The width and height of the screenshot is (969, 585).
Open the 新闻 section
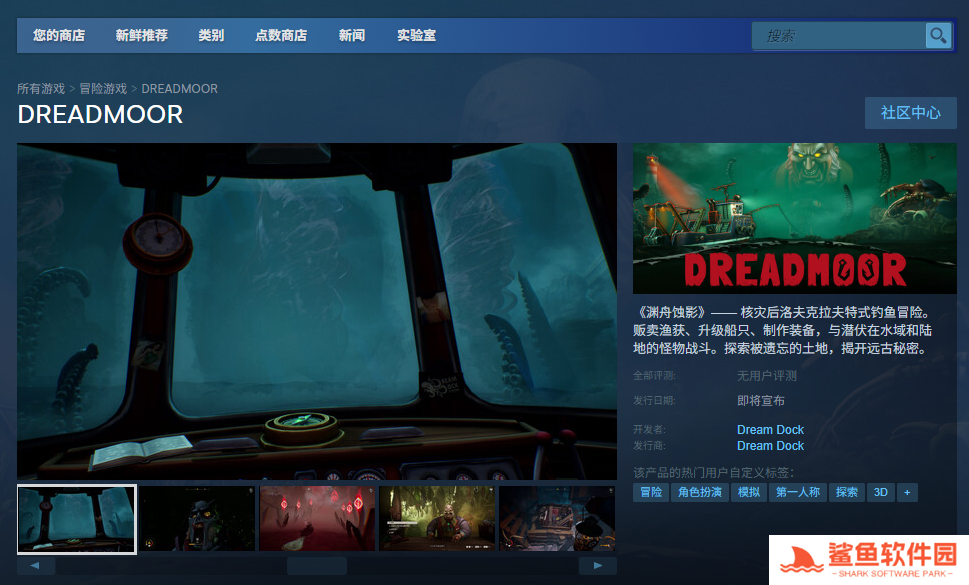point(352,36)
